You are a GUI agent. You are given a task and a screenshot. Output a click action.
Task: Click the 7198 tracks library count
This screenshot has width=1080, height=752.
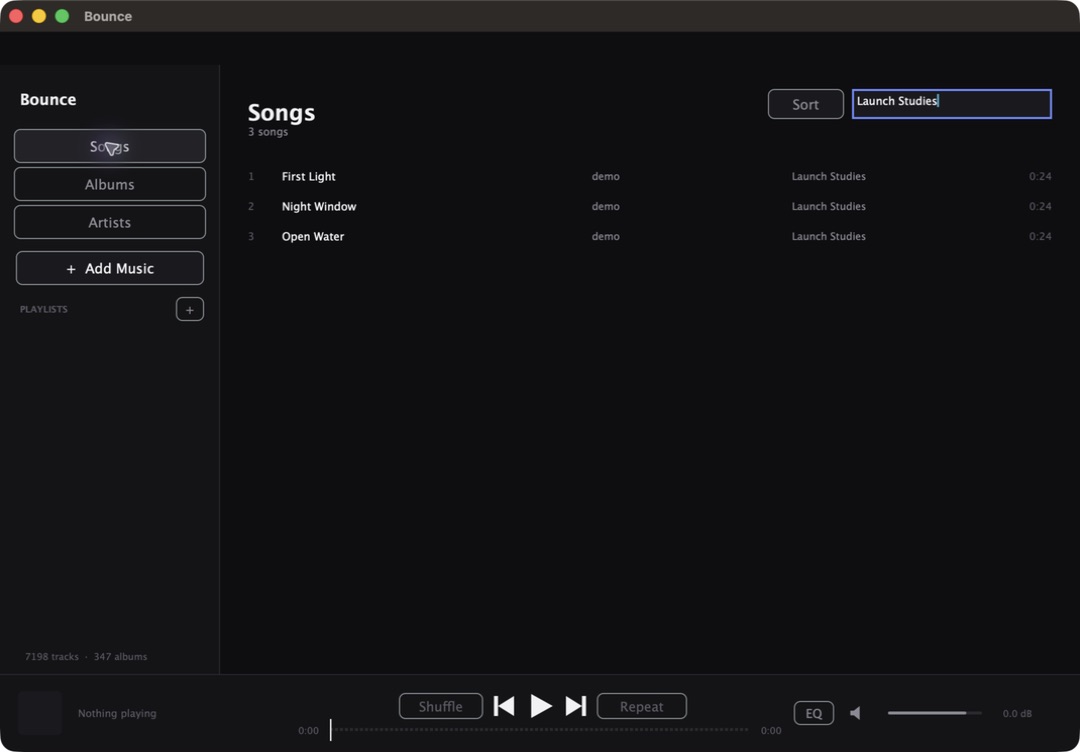pyautogui.click(x=52, y=656)
